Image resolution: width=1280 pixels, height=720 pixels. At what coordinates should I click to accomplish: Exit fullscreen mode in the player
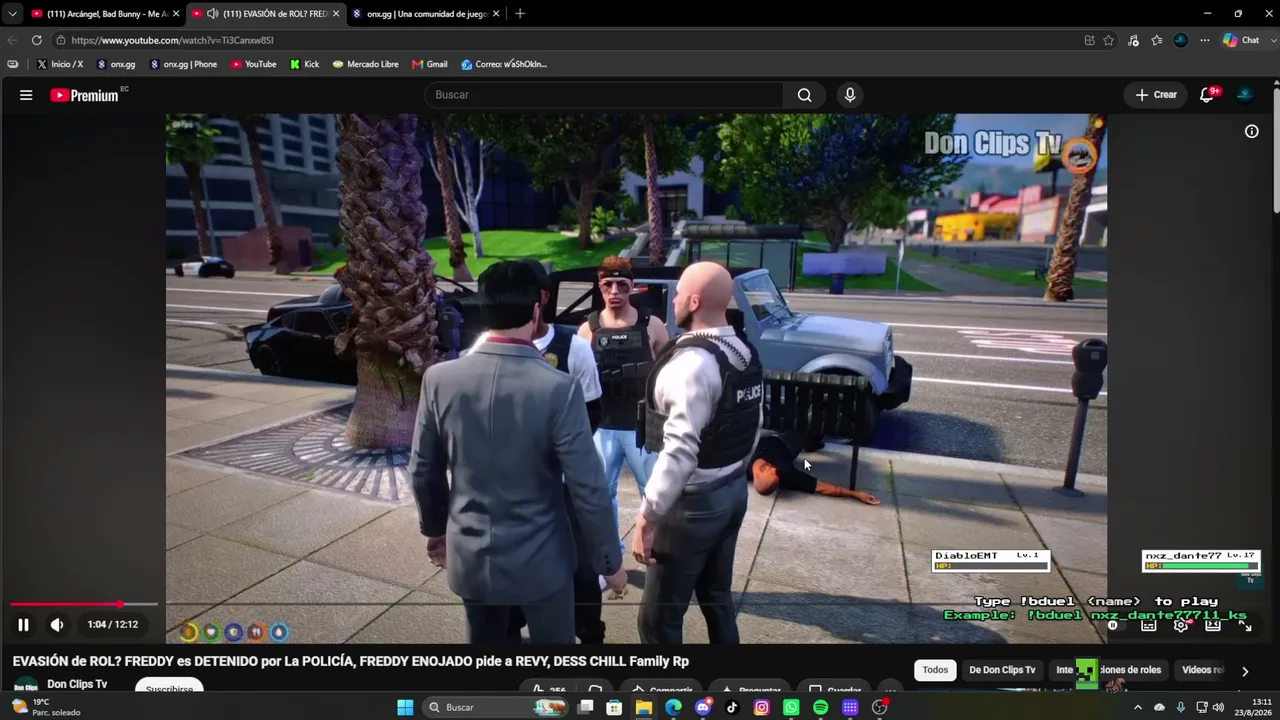pos(1245,626)
